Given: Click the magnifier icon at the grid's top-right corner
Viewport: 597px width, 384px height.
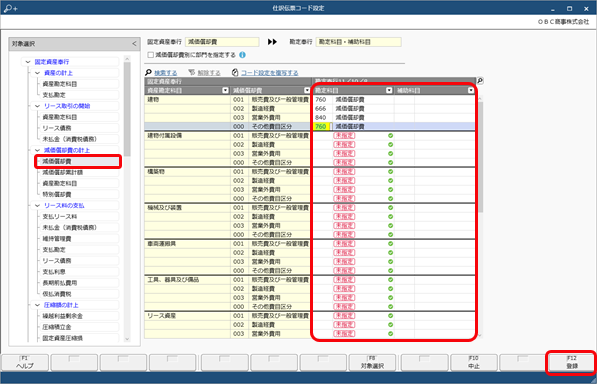Looking at the screenshot, I should click(480, 81).
